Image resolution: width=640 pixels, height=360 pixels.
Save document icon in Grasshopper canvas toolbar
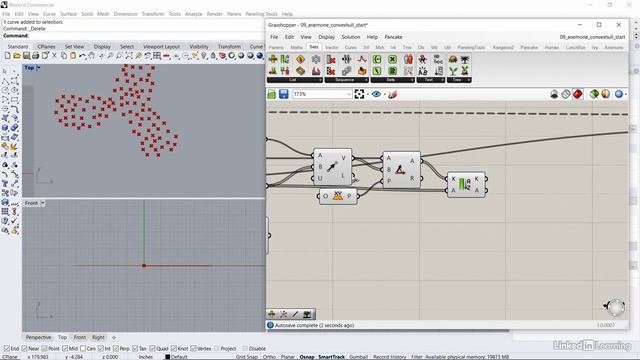pos(284,94)
